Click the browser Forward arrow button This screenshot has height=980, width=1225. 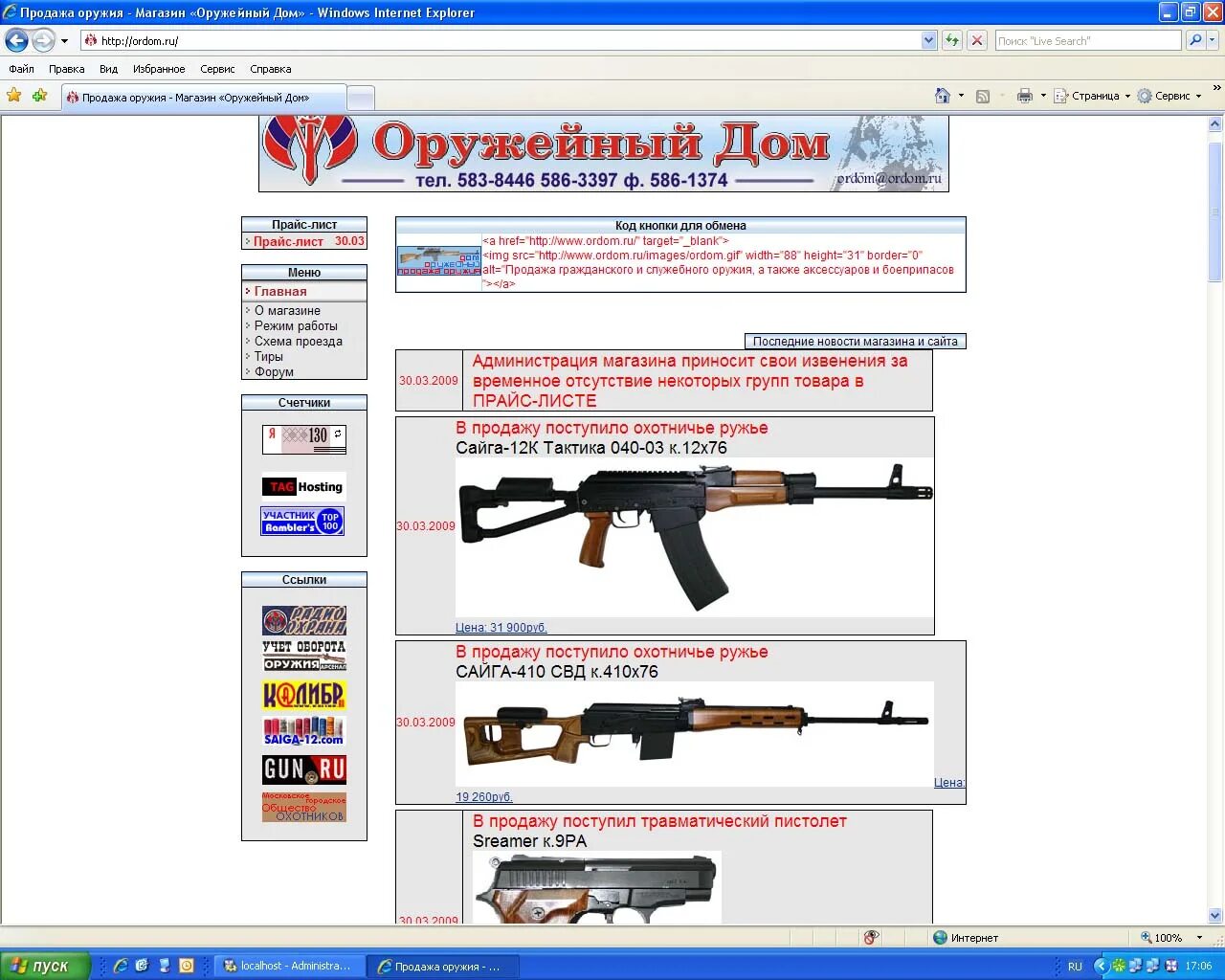click(43, 40)
